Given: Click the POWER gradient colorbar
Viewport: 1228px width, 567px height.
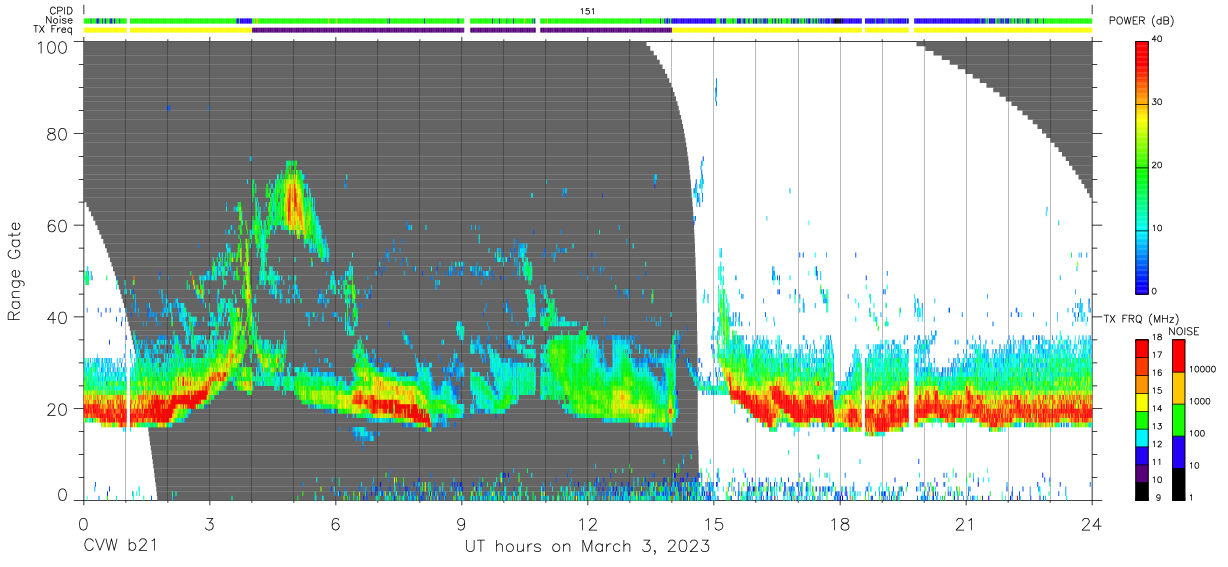Looking at the screenshot, I should pos(1143,166).
